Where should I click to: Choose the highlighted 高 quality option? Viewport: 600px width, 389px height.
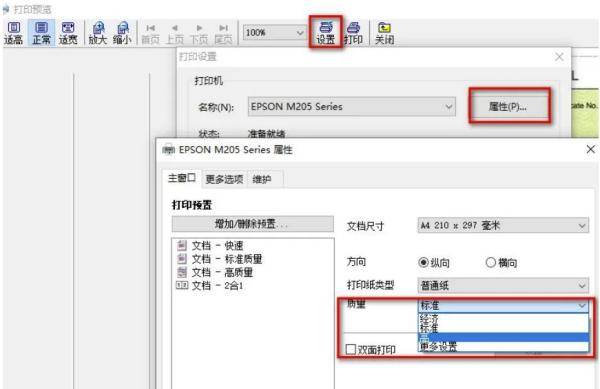click(503, 337)
